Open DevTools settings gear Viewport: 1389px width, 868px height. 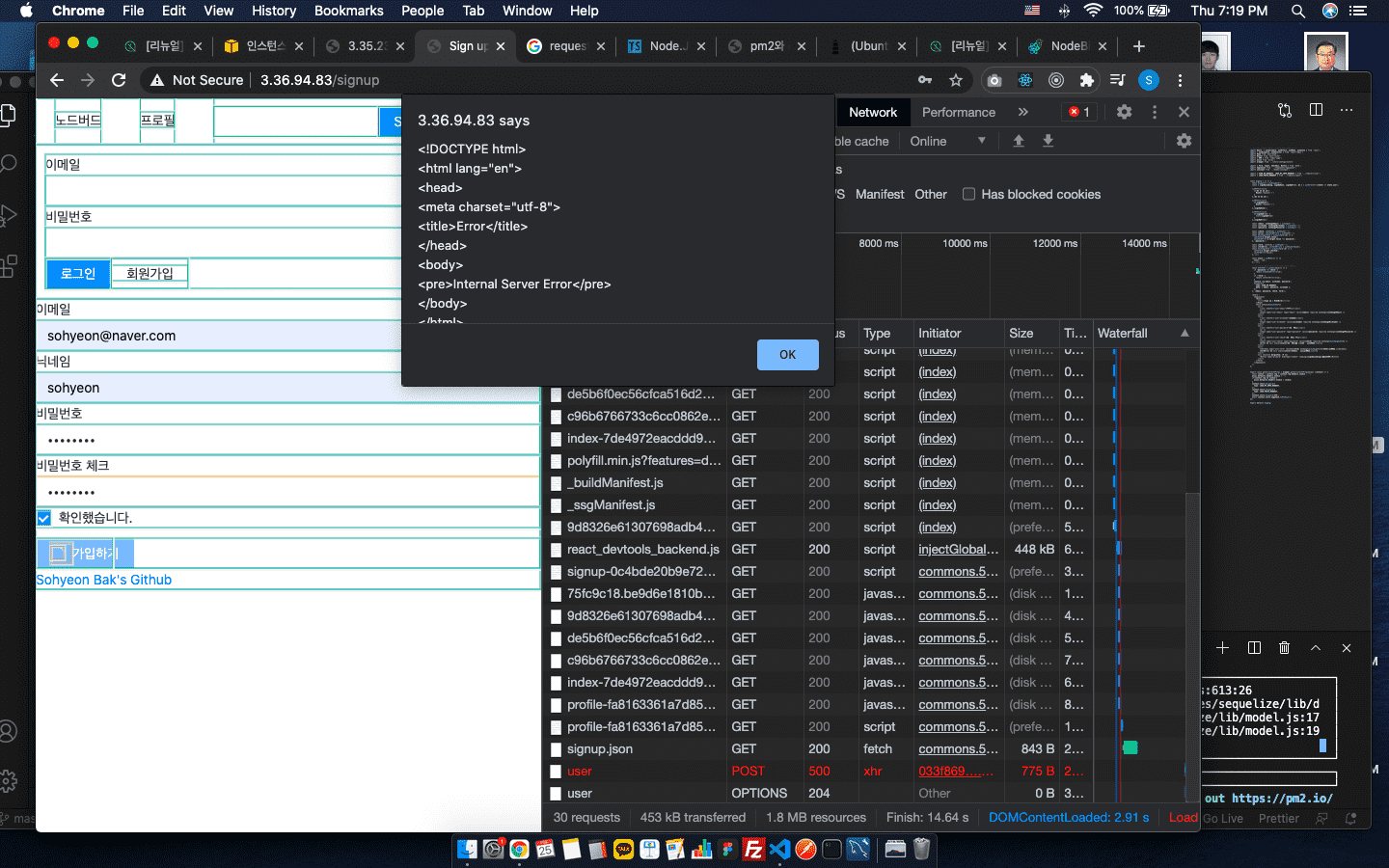click(1124, 112)
